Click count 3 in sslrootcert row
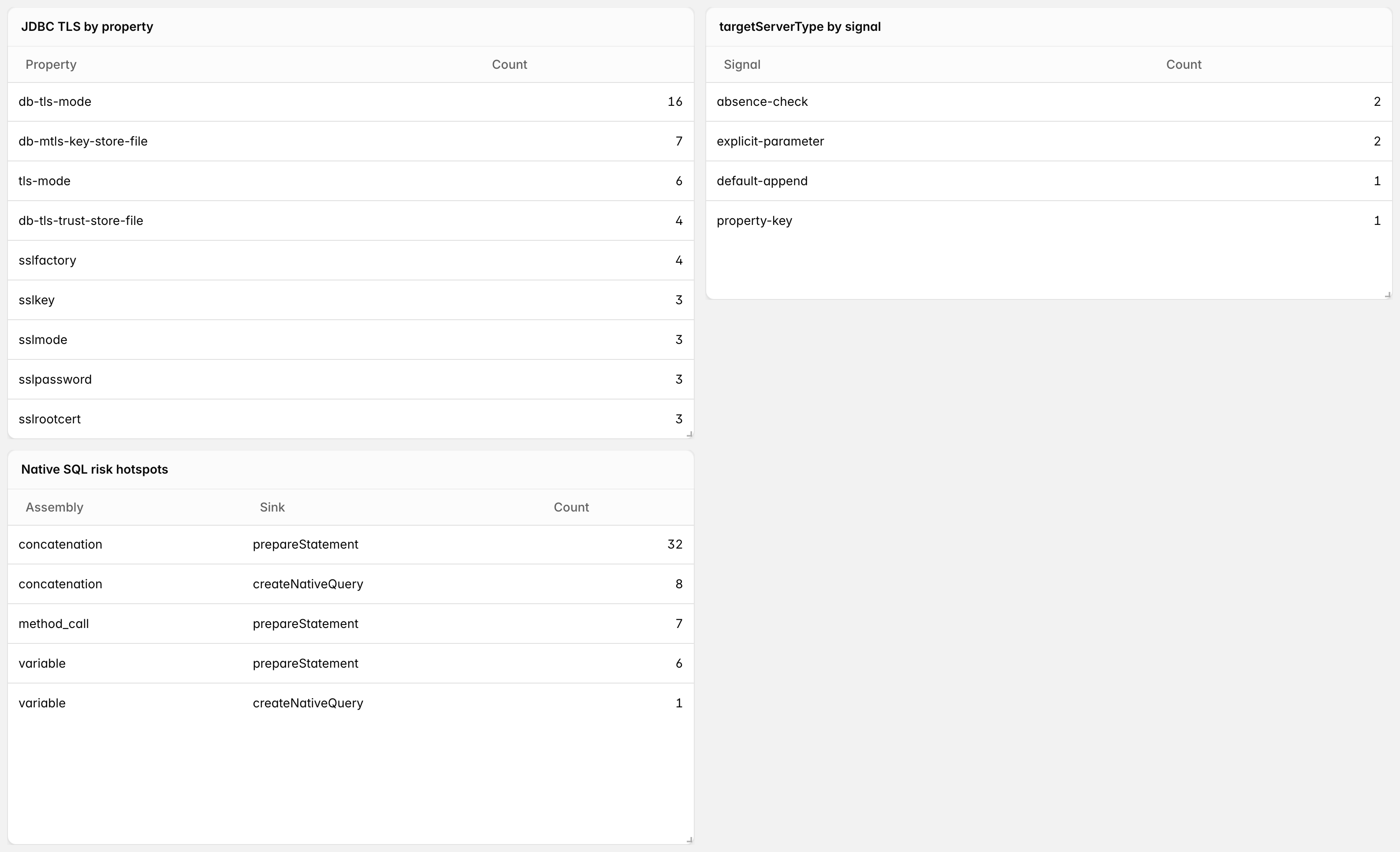Screen dimensions: 1400x852 pyautogui.click(x=679, y=419)
